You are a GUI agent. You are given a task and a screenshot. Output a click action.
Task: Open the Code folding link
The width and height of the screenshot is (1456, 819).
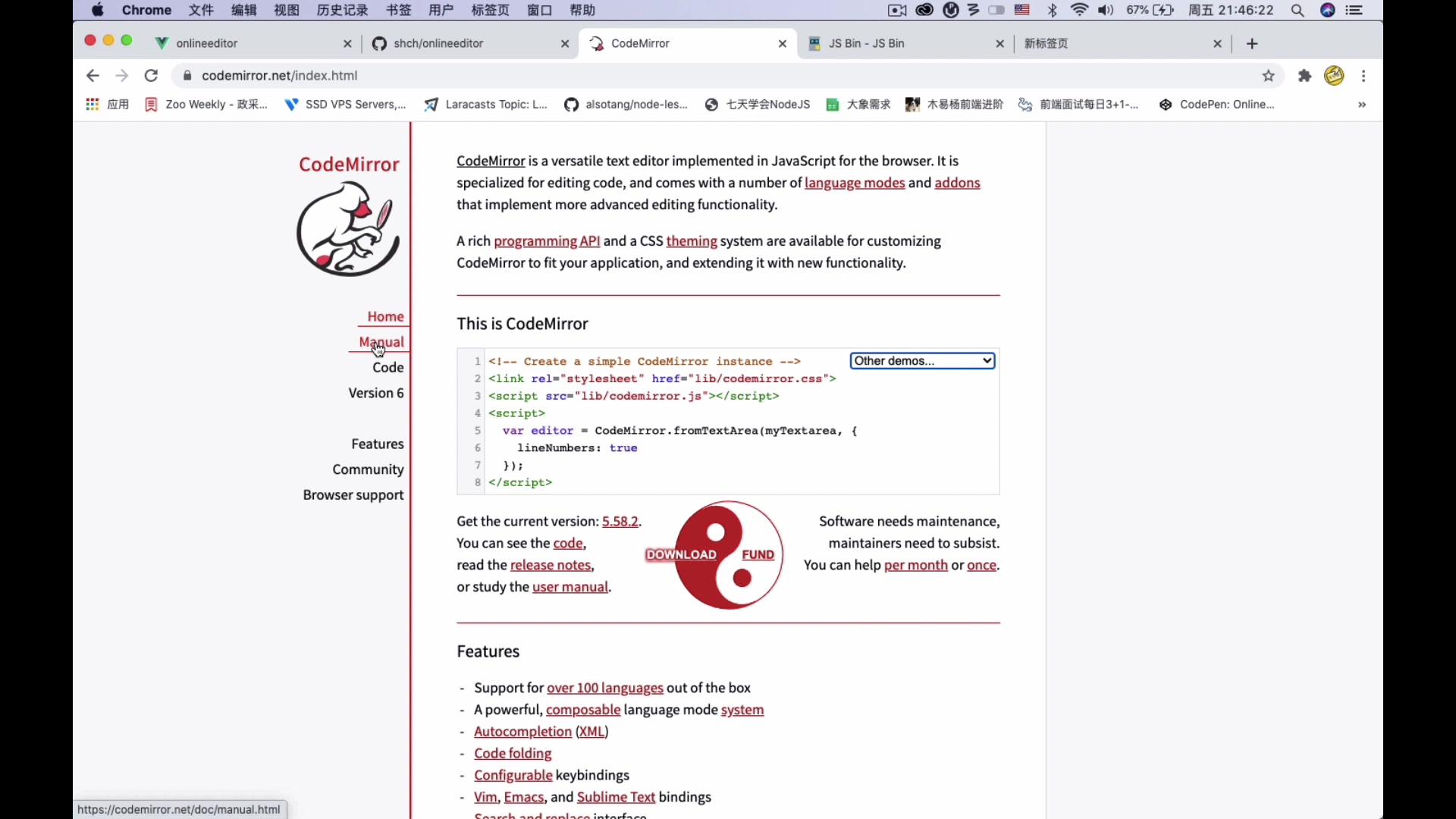coord(513,754)
